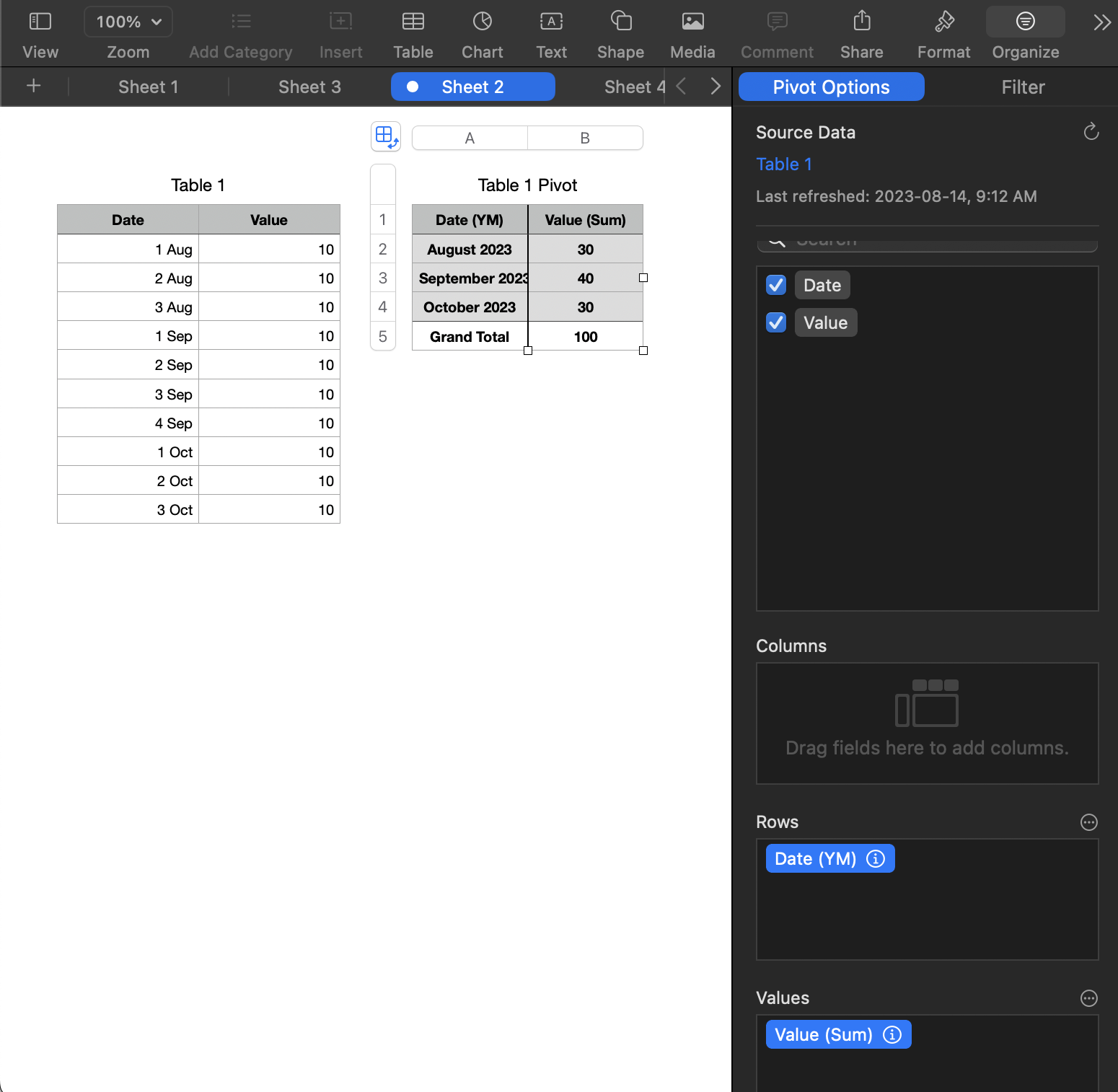Select row 5 header of pivot
This screenshot has width=1118, height=1092.
pos(383,336)
